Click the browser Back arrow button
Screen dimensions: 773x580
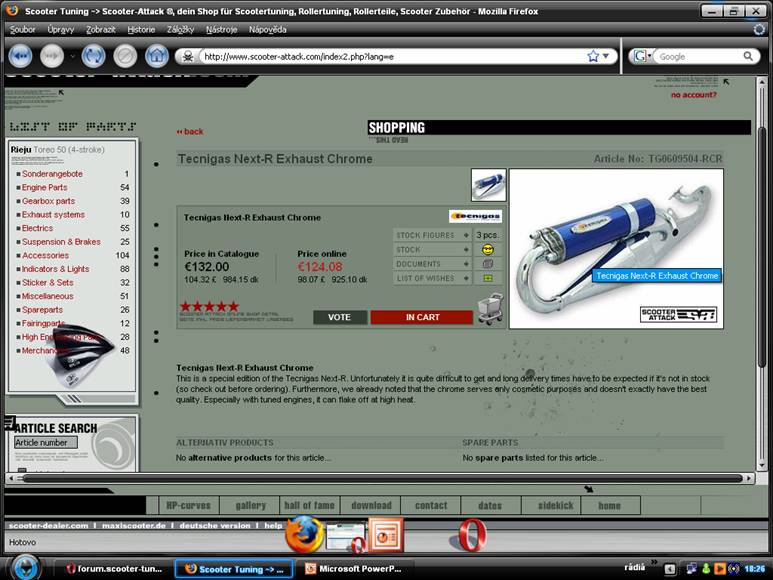tap(19, 56)
